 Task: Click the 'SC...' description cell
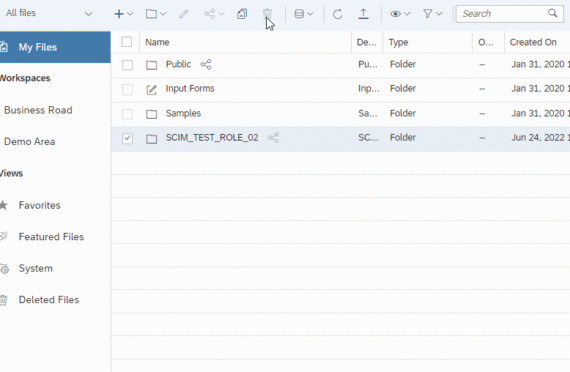tap(368, 137)
